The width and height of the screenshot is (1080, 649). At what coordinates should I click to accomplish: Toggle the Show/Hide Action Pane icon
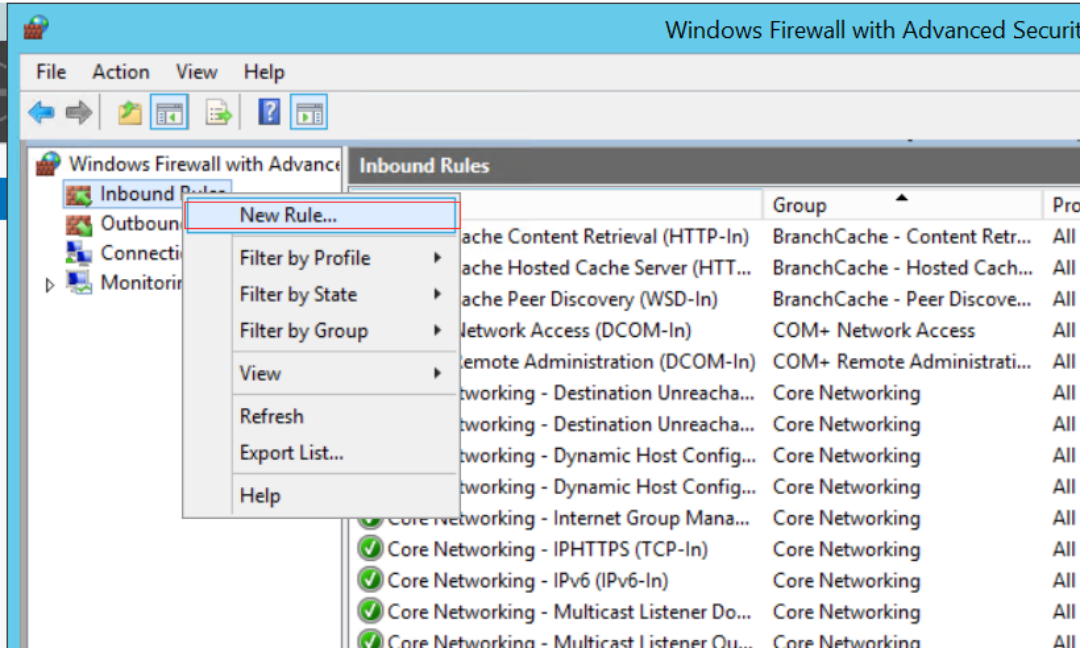(309, 112)
